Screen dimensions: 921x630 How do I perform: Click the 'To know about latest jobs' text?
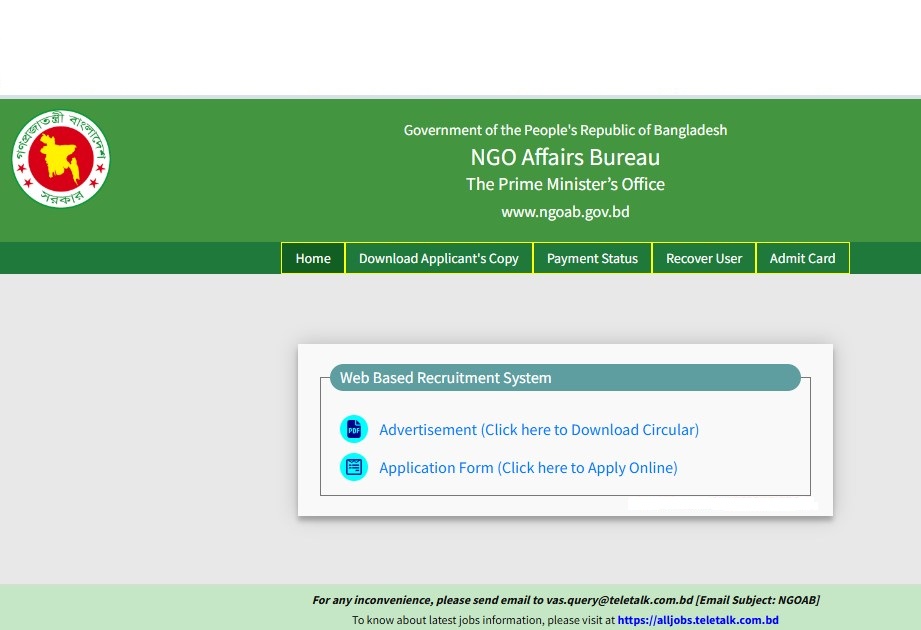pyautogui.click(x=483, y=620)
